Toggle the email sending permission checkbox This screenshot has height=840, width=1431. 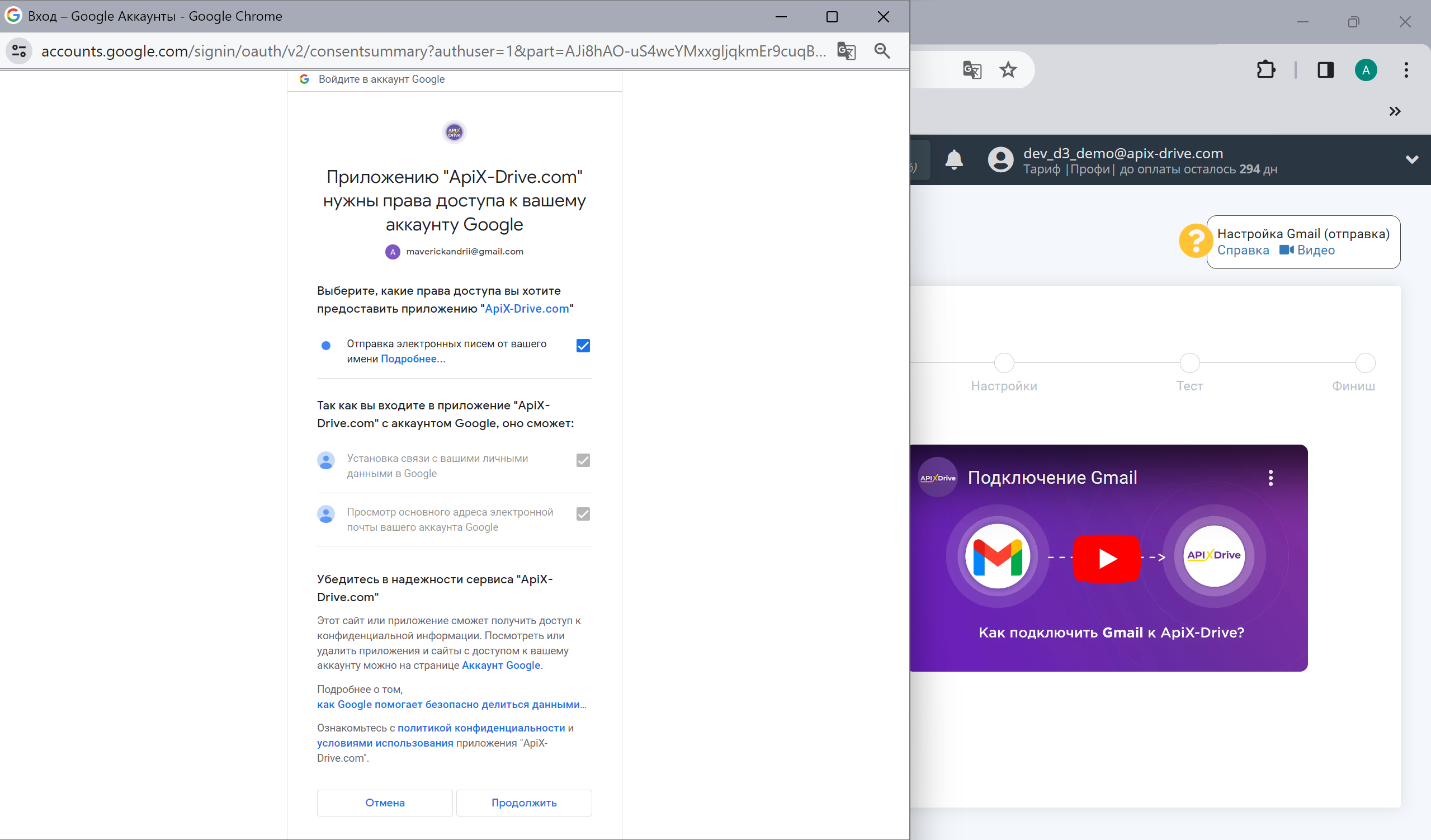(583, 345)
